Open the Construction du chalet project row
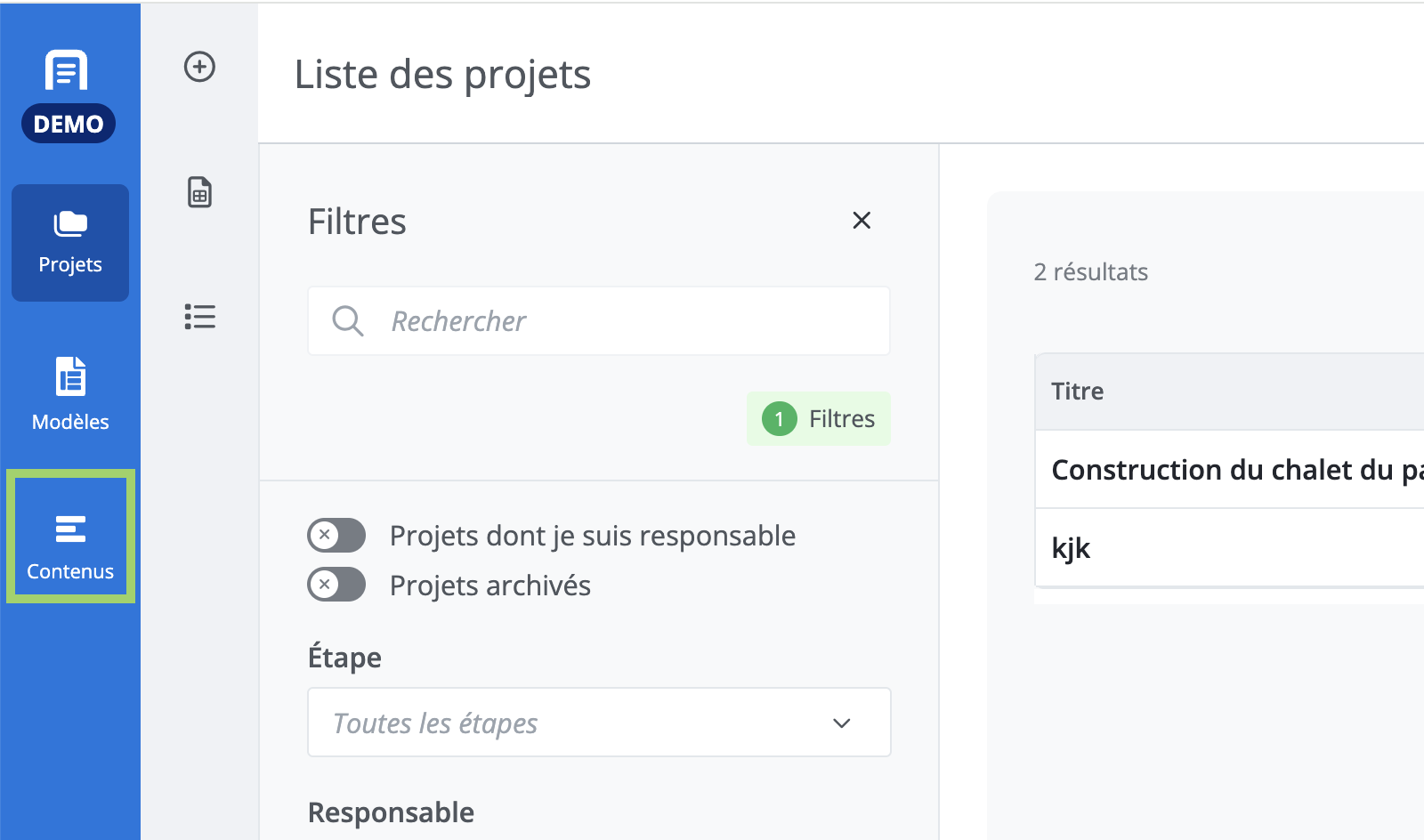This screenshot has width=1424, height=840. [1230, 470]
